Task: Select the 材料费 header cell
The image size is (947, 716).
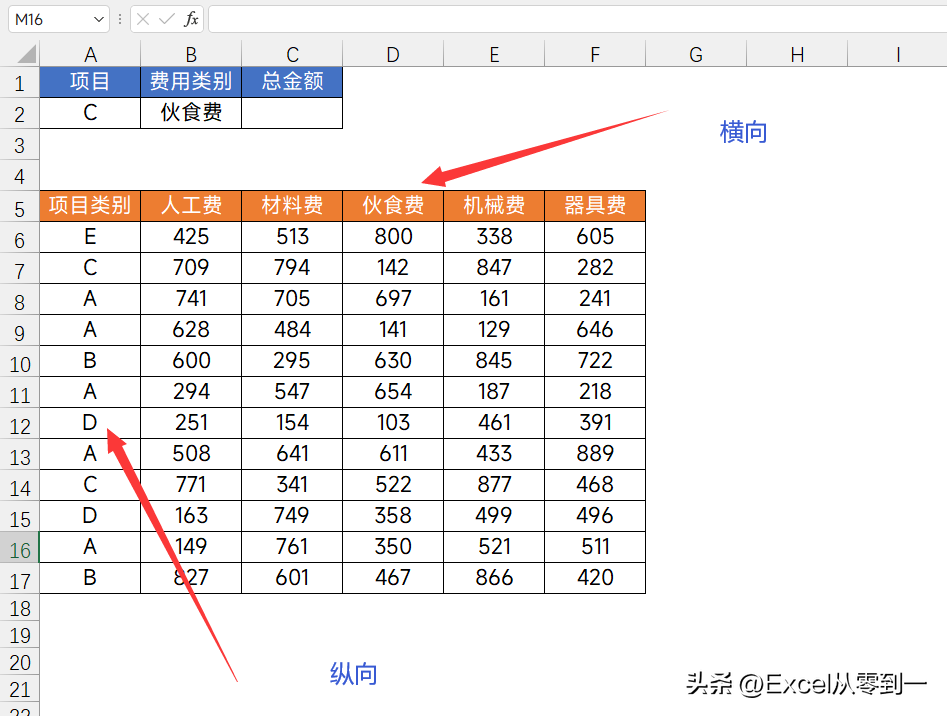Action: (x=292, y=206)
